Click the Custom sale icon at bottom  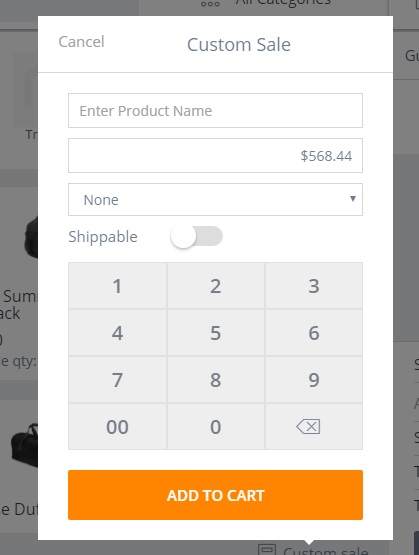coord(267,549)
